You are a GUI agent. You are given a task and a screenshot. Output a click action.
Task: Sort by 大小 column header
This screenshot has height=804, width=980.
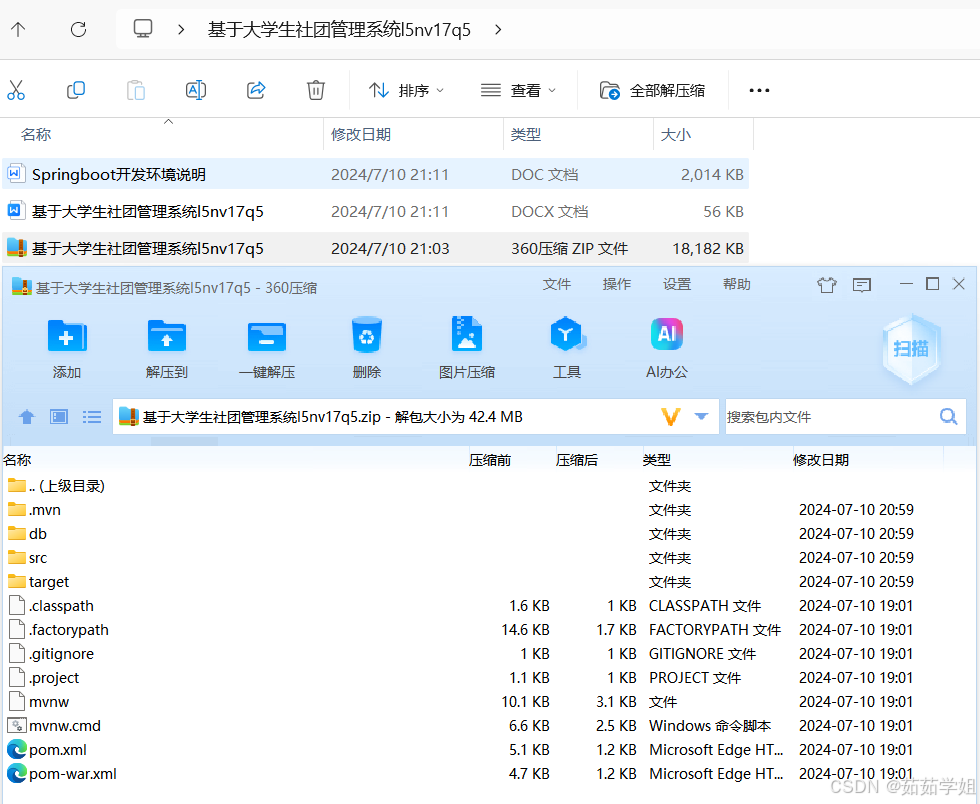click(x=676, y=134)
